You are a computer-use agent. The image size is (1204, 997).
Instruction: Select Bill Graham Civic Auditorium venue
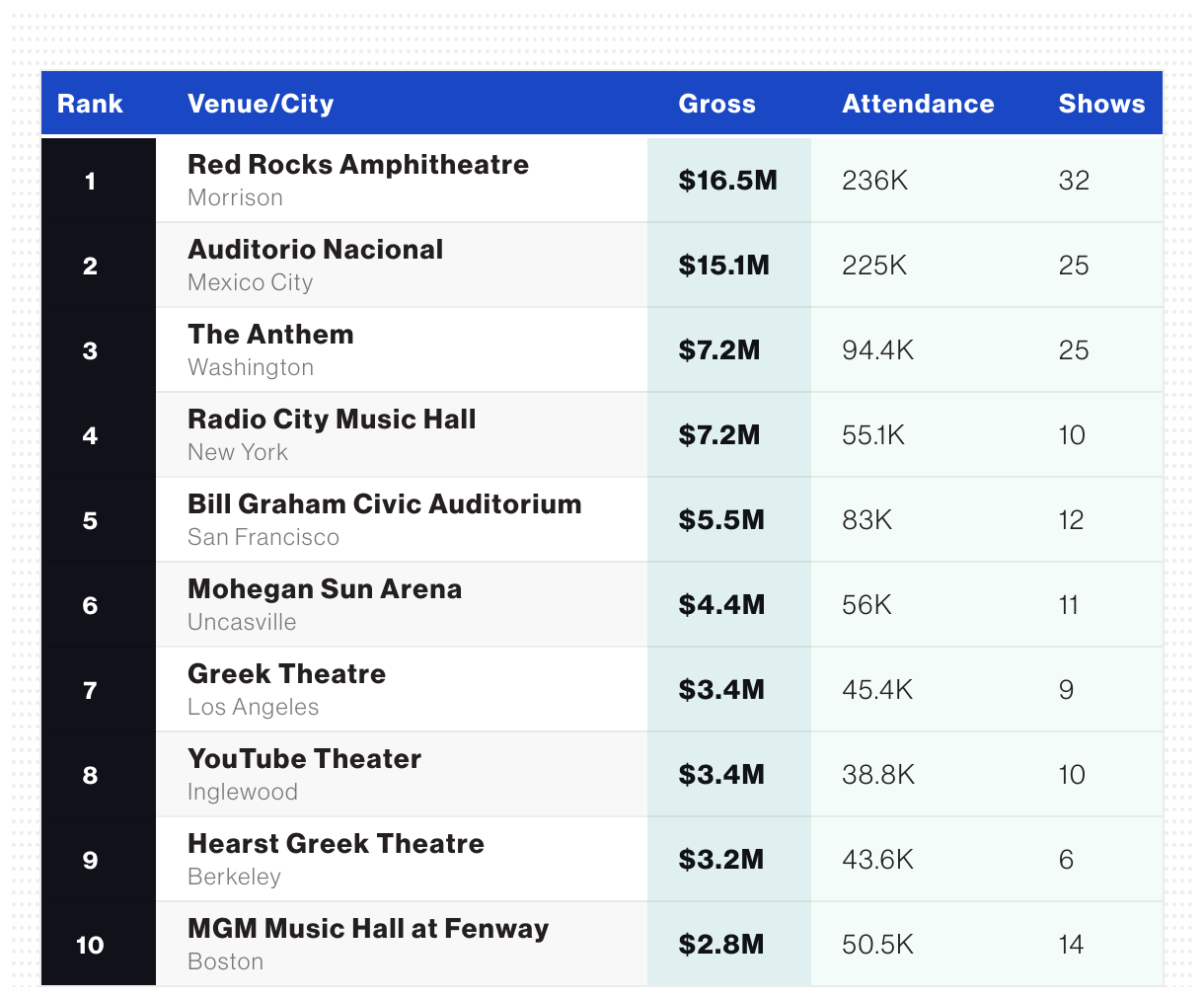click(x=384, y=504)
